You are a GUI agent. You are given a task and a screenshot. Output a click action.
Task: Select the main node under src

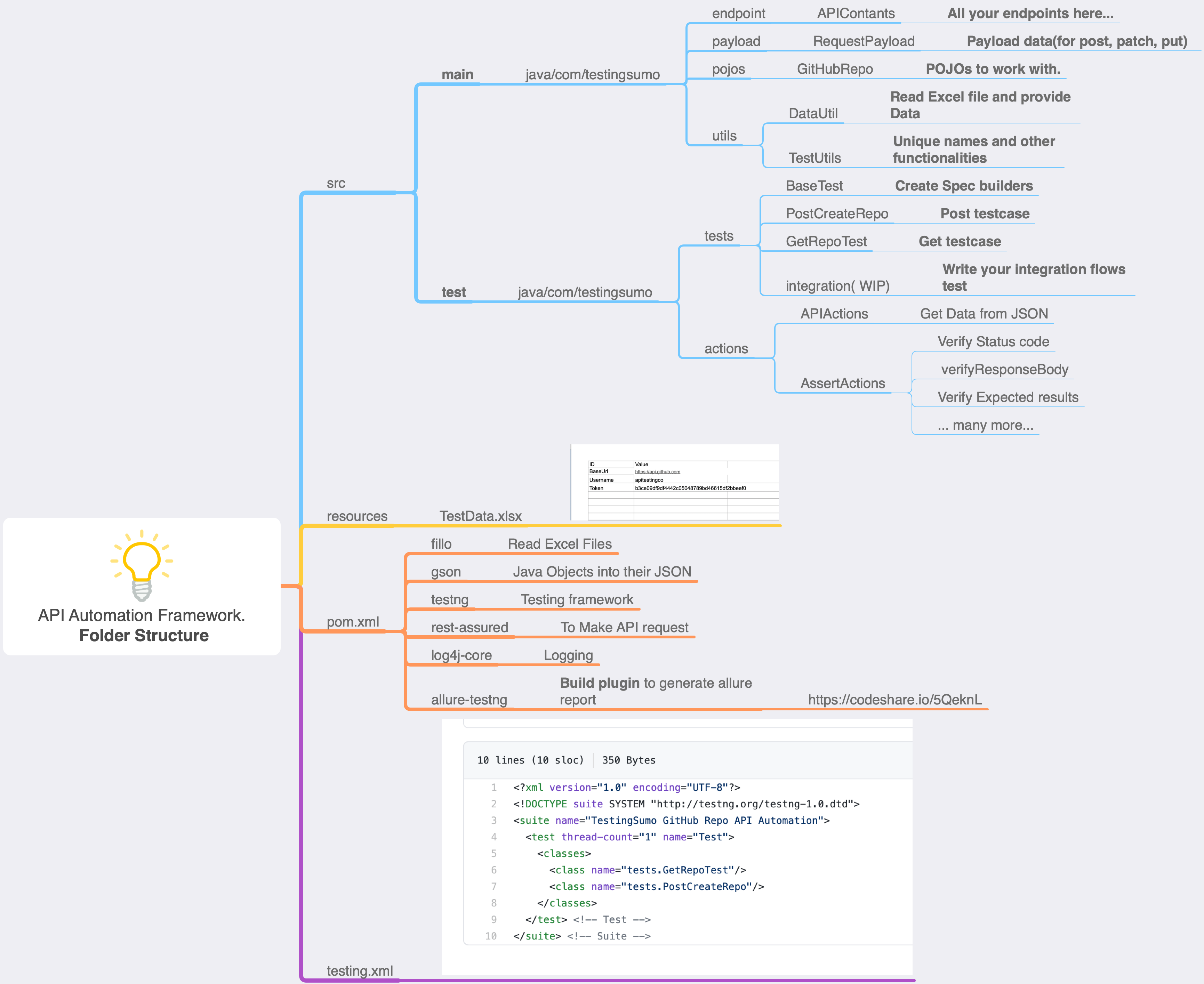(x=457, y=74)
